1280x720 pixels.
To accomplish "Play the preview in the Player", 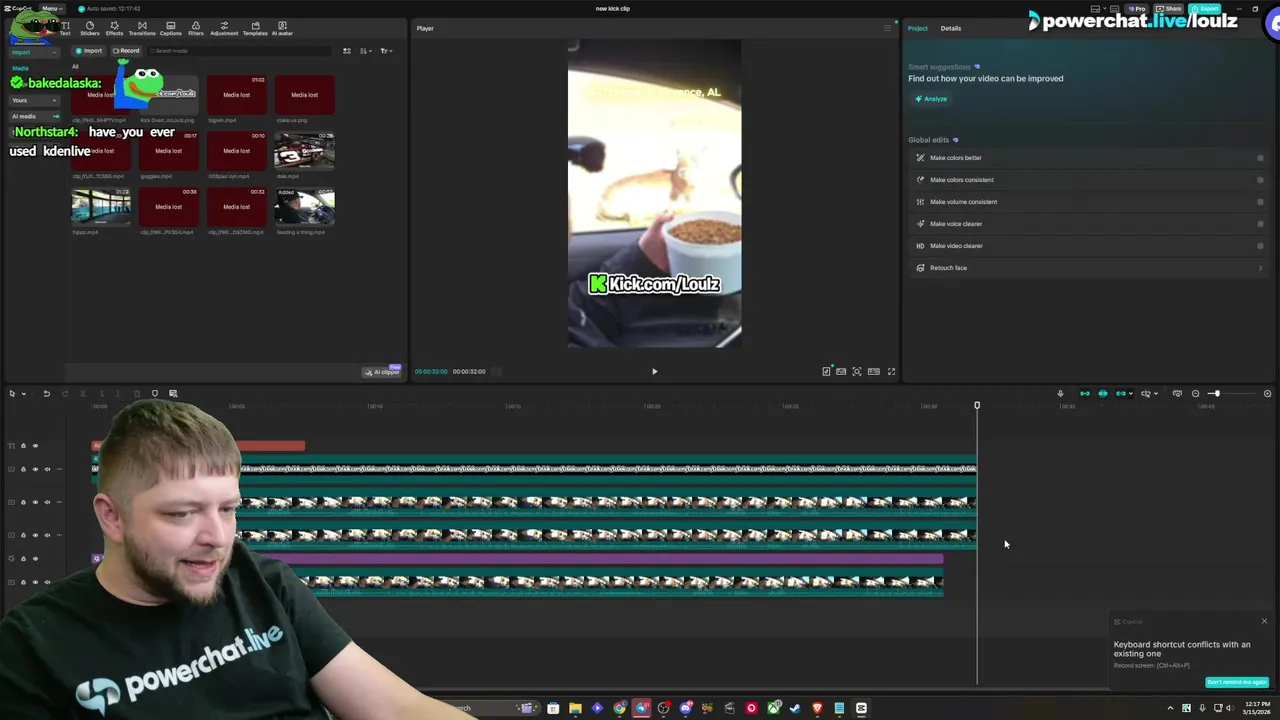I will [x=655, y=371].
